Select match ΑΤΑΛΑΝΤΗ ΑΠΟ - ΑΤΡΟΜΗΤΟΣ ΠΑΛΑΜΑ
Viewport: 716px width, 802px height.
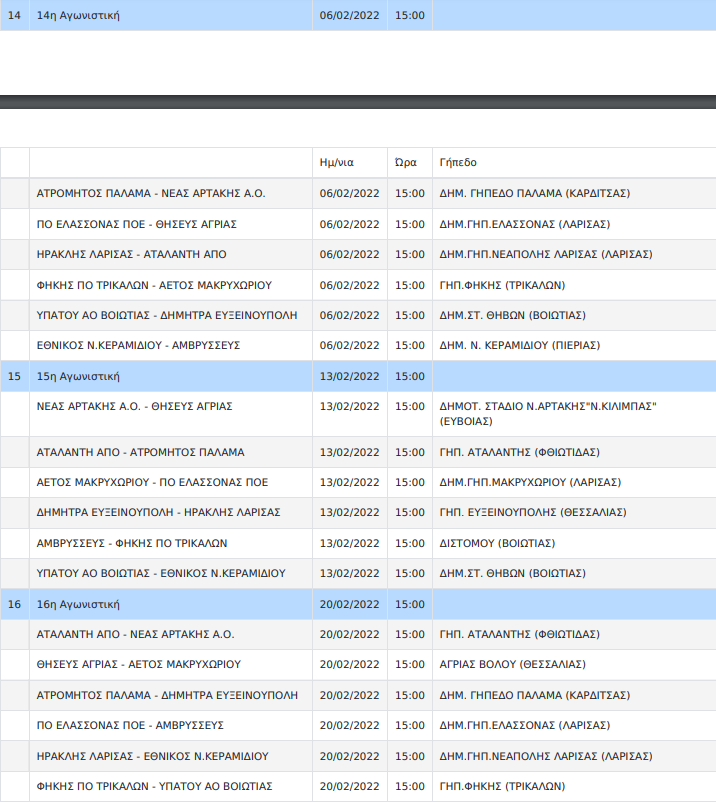(141, 452)
